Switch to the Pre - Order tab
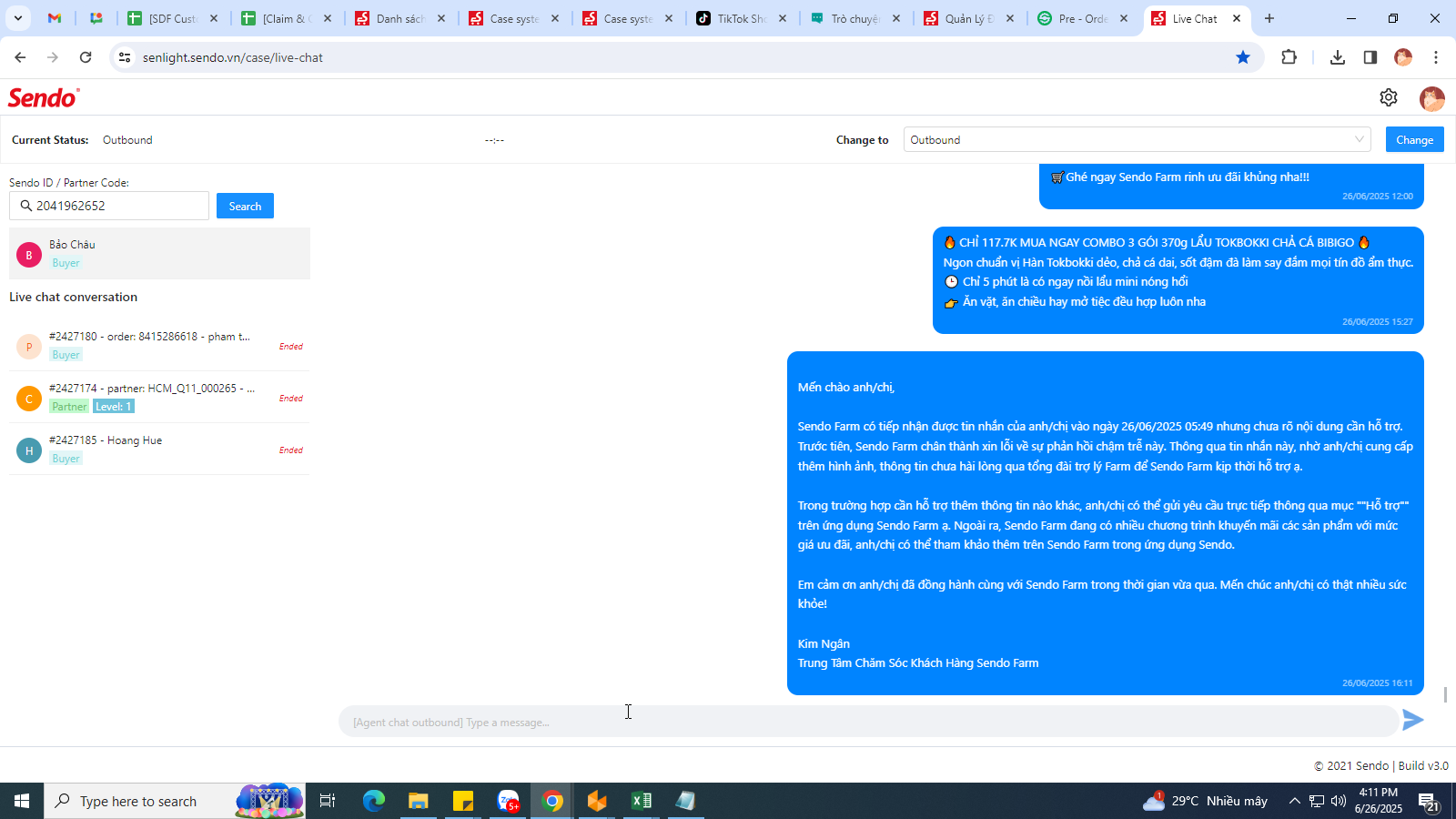 tap(1083, 18)
